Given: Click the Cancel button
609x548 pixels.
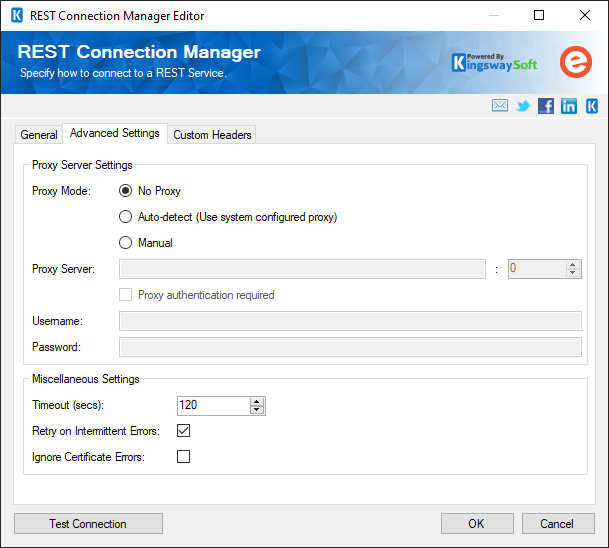Looking at the screenshot, I should (558, 524).
